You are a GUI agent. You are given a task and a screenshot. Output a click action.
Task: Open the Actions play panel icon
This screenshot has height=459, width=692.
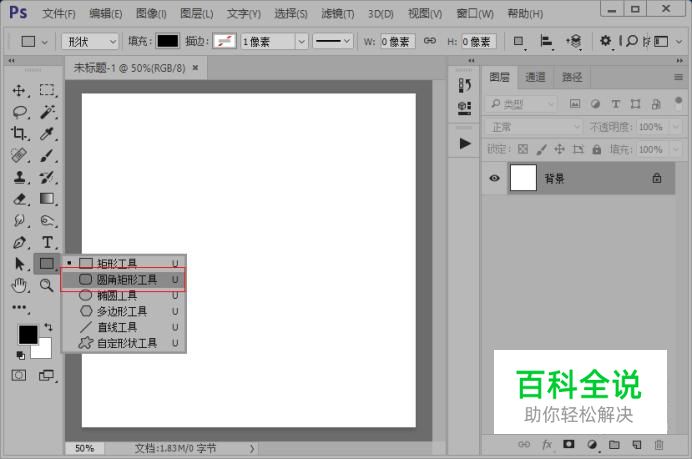464,144
